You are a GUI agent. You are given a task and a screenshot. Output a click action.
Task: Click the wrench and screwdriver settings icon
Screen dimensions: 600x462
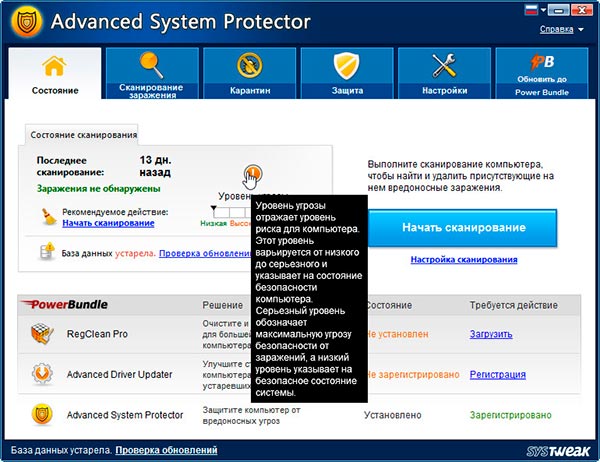444,65
